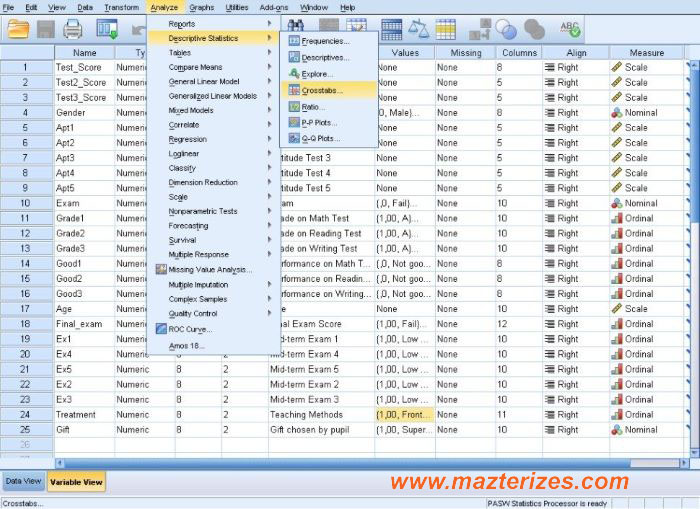The image size is (700, 509).
Task: Click Crosstabs in the submenu
Action: (329, 90)
